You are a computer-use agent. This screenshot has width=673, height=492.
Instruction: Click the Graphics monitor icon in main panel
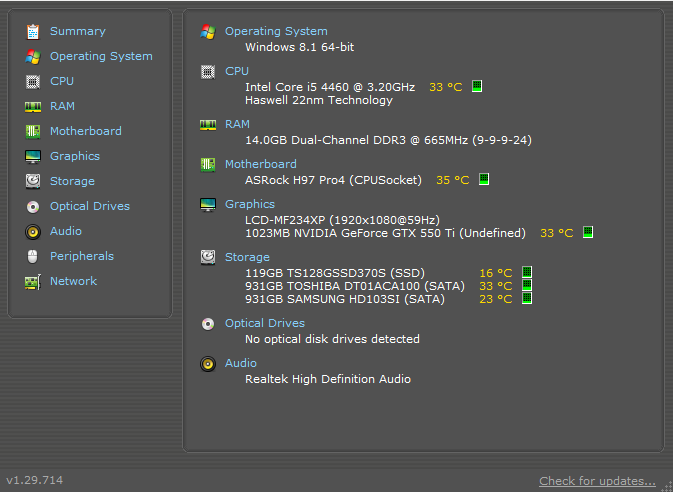tap(208, 205)
